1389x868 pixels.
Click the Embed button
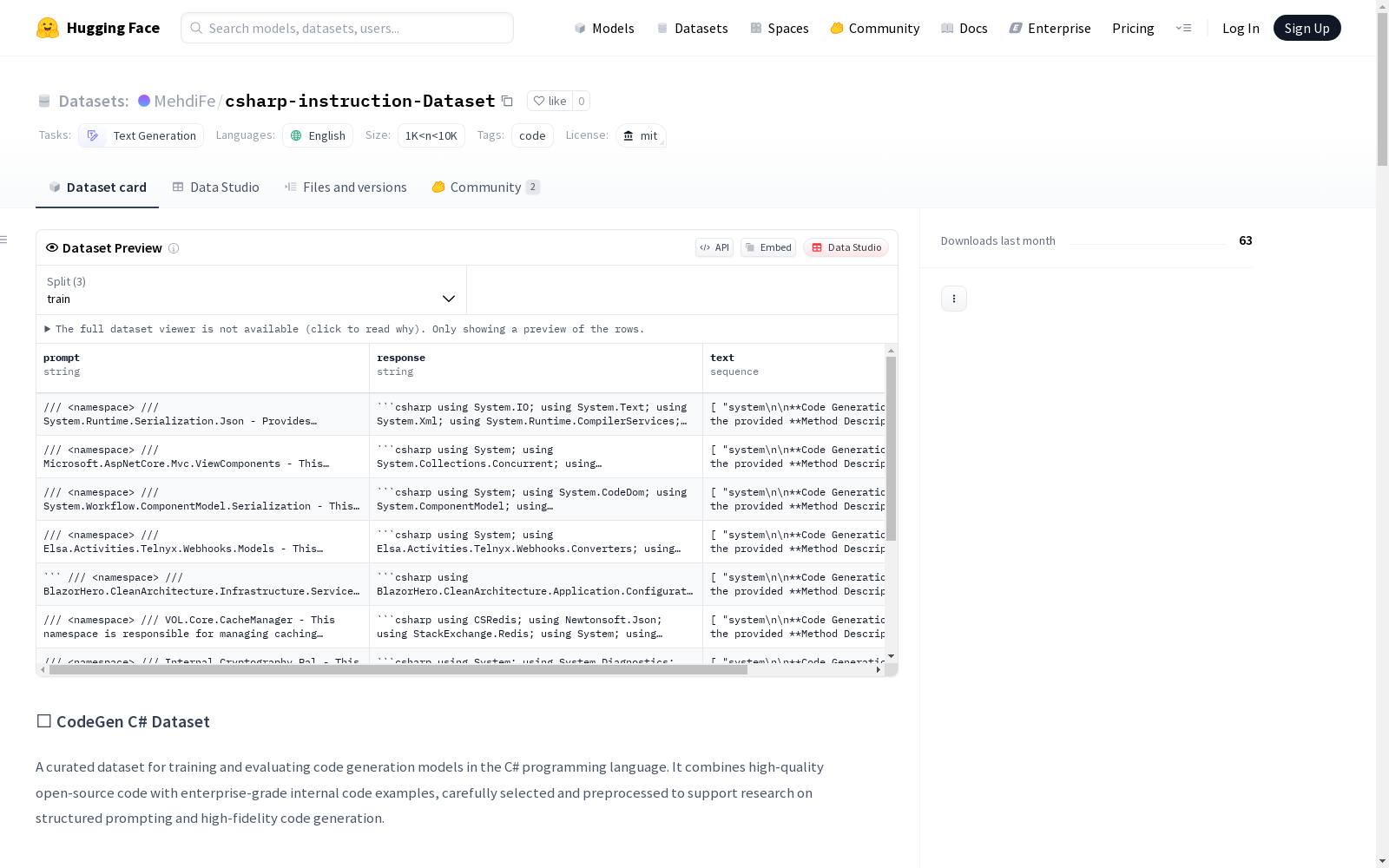768,247
